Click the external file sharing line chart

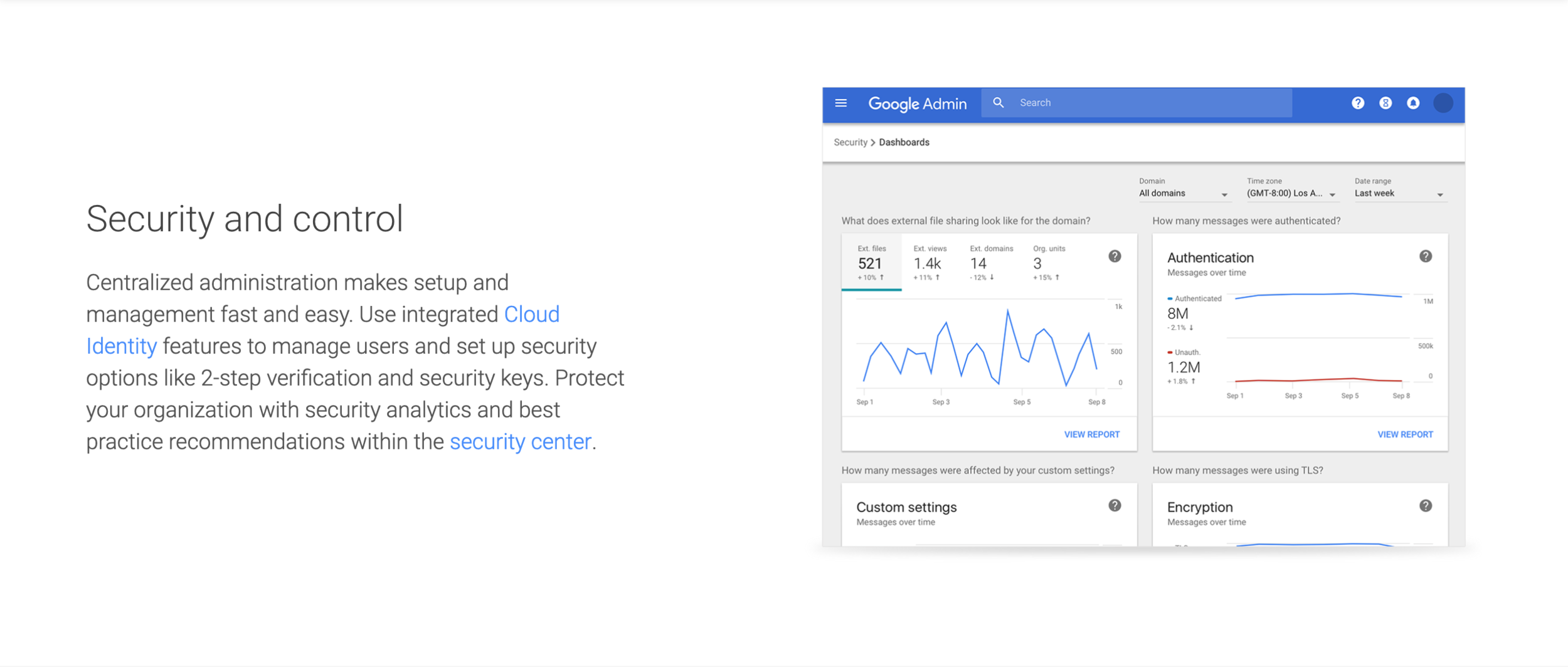point(980,348)
